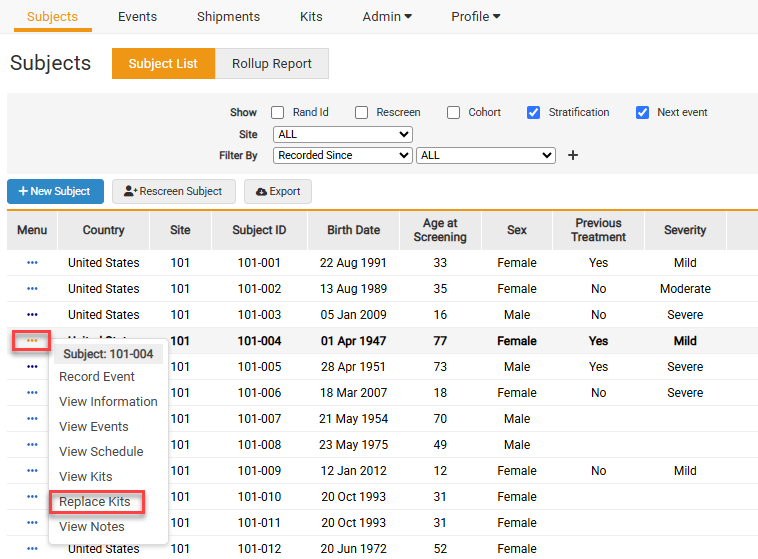
Task: Sort by the Birth Date column header
Action: tap(353, 230)
